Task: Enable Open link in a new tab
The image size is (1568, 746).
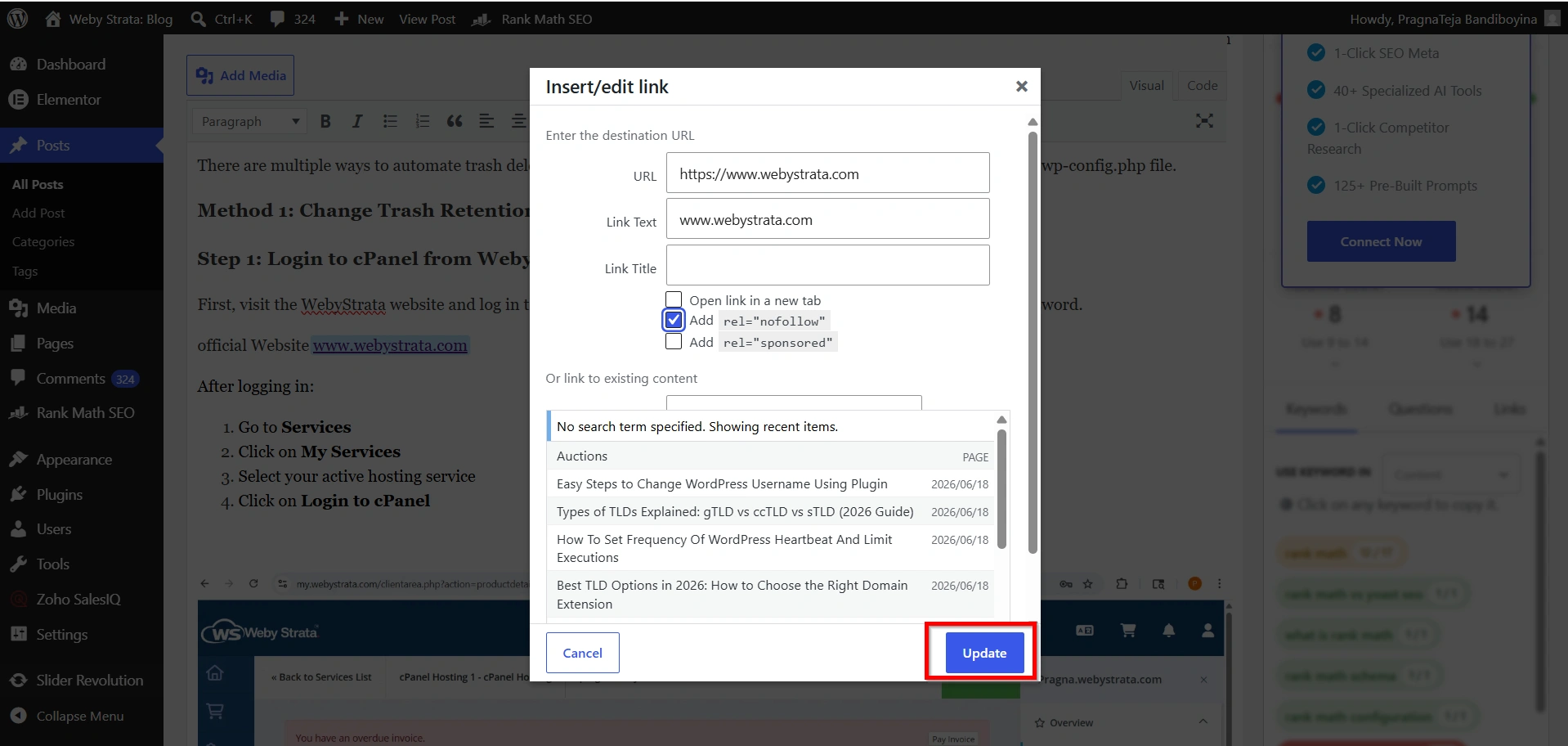Action: (x=674, y=299)
